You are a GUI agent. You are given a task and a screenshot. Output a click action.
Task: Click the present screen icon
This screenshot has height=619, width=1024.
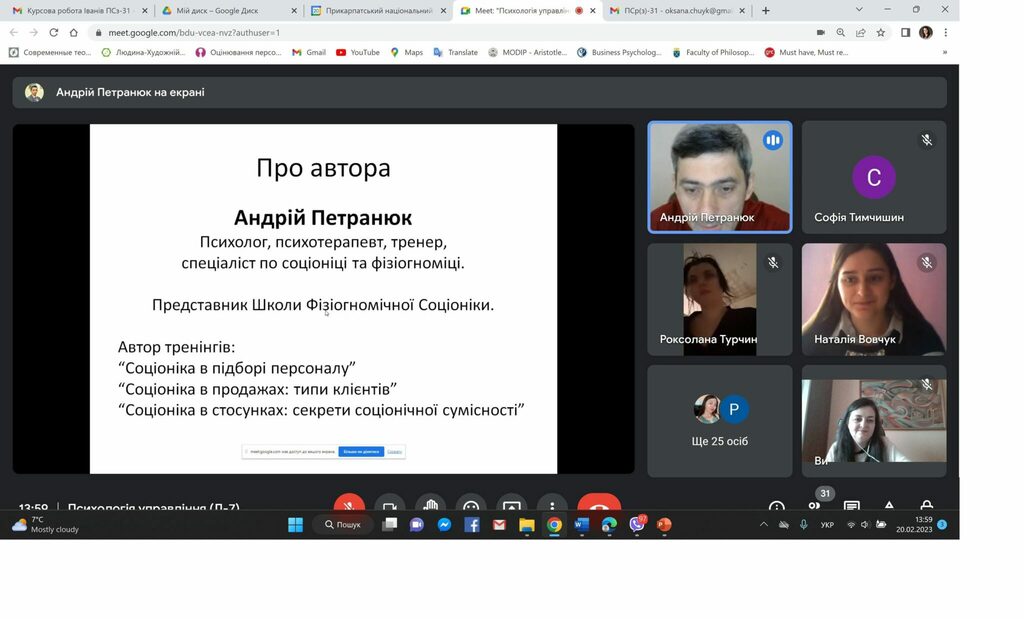tap(512, 505)
